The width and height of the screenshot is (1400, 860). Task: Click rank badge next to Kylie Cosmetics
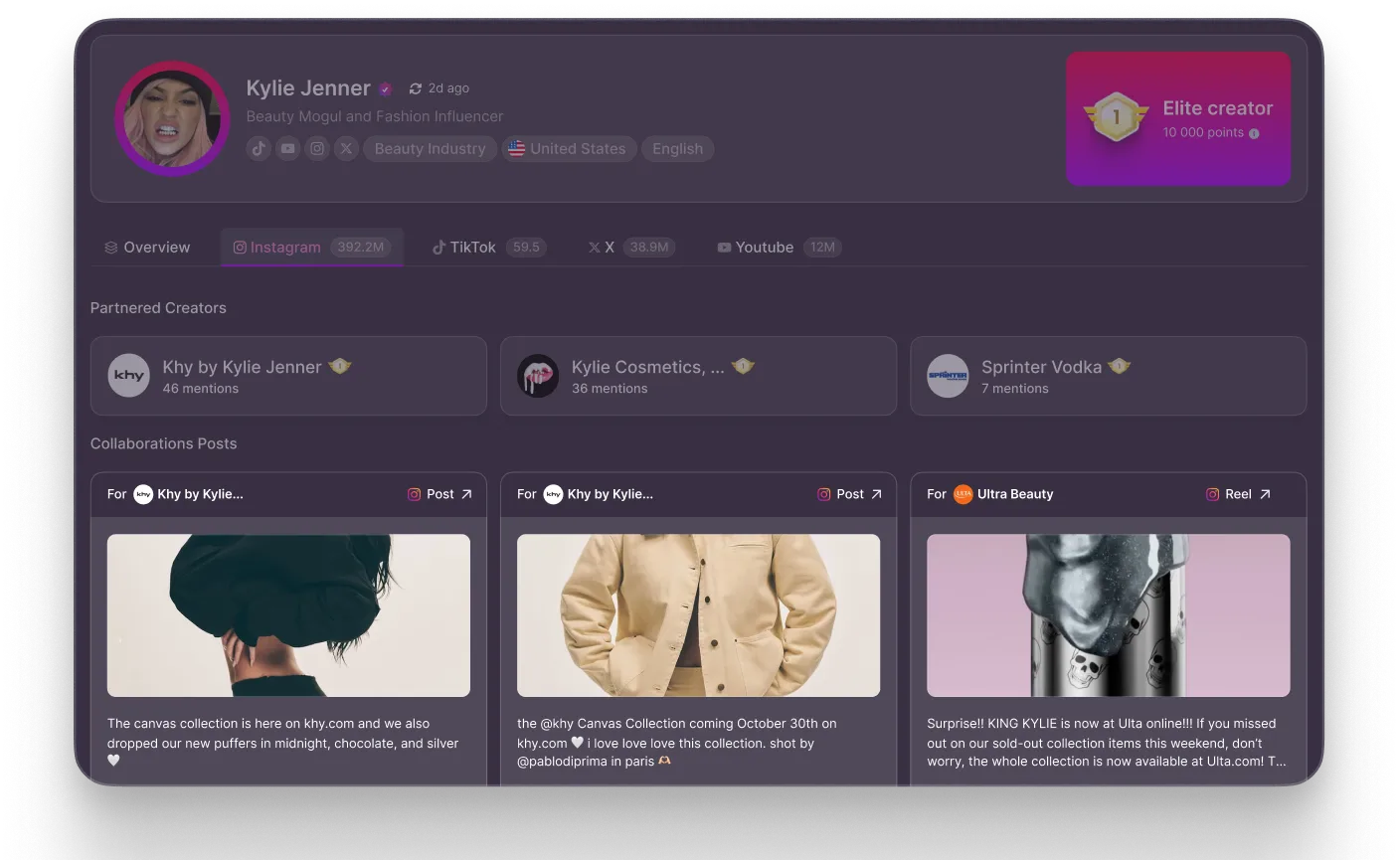point(743,366)
